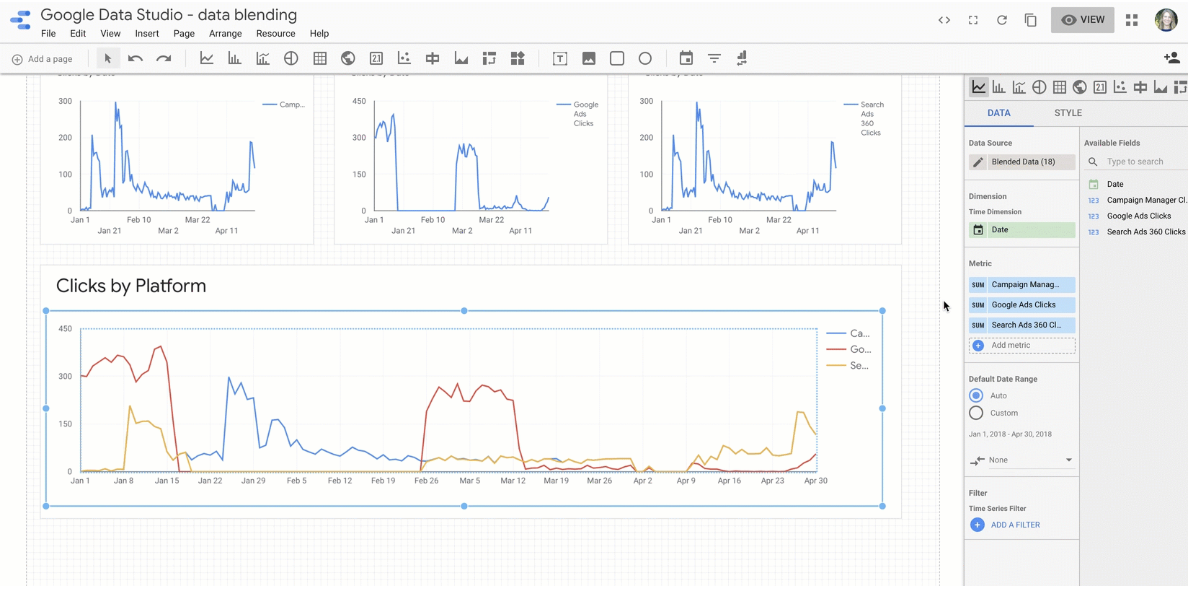Insert a time series chart from main toolbar

tap(206, 58)
